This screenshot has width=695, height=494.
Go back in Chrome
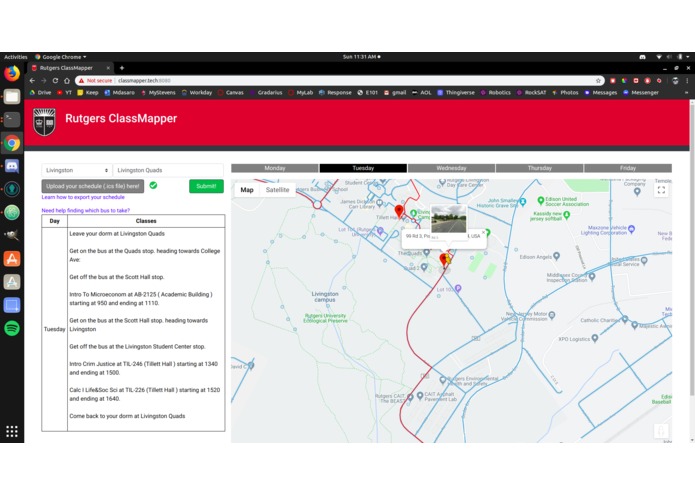pos(32,81)
